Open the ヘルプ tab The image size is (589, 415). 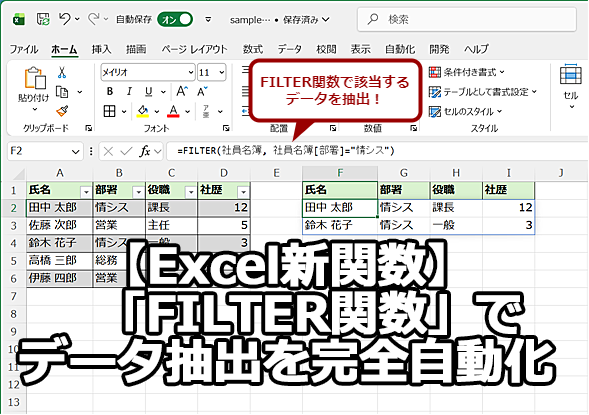(x=476, y=49)
